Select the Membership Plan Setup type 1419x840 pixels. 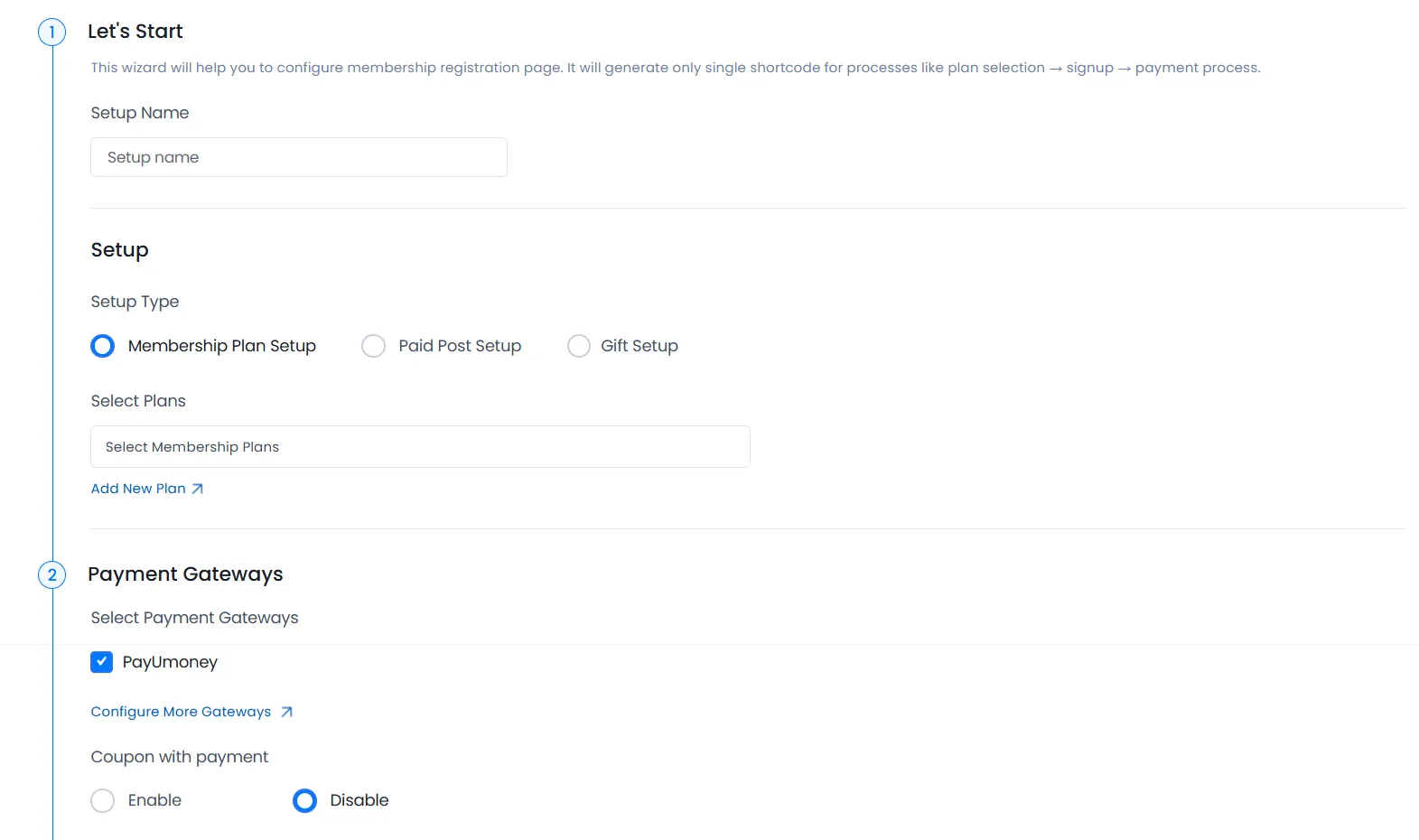[x=102, y=346]
